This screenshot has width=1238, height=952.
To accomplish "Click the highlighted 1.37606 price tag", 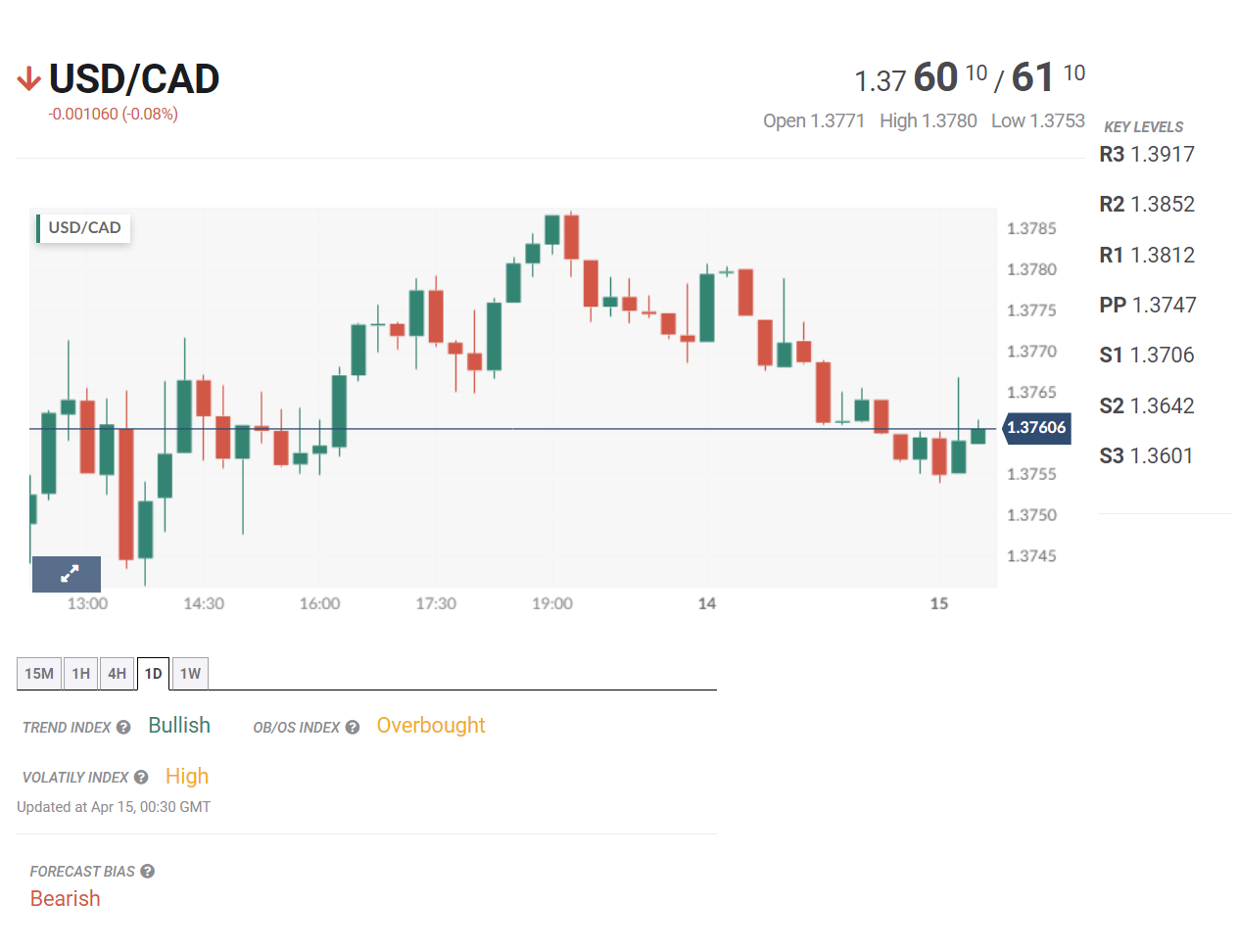I will pyautogui.click(x=1035, y=428).
